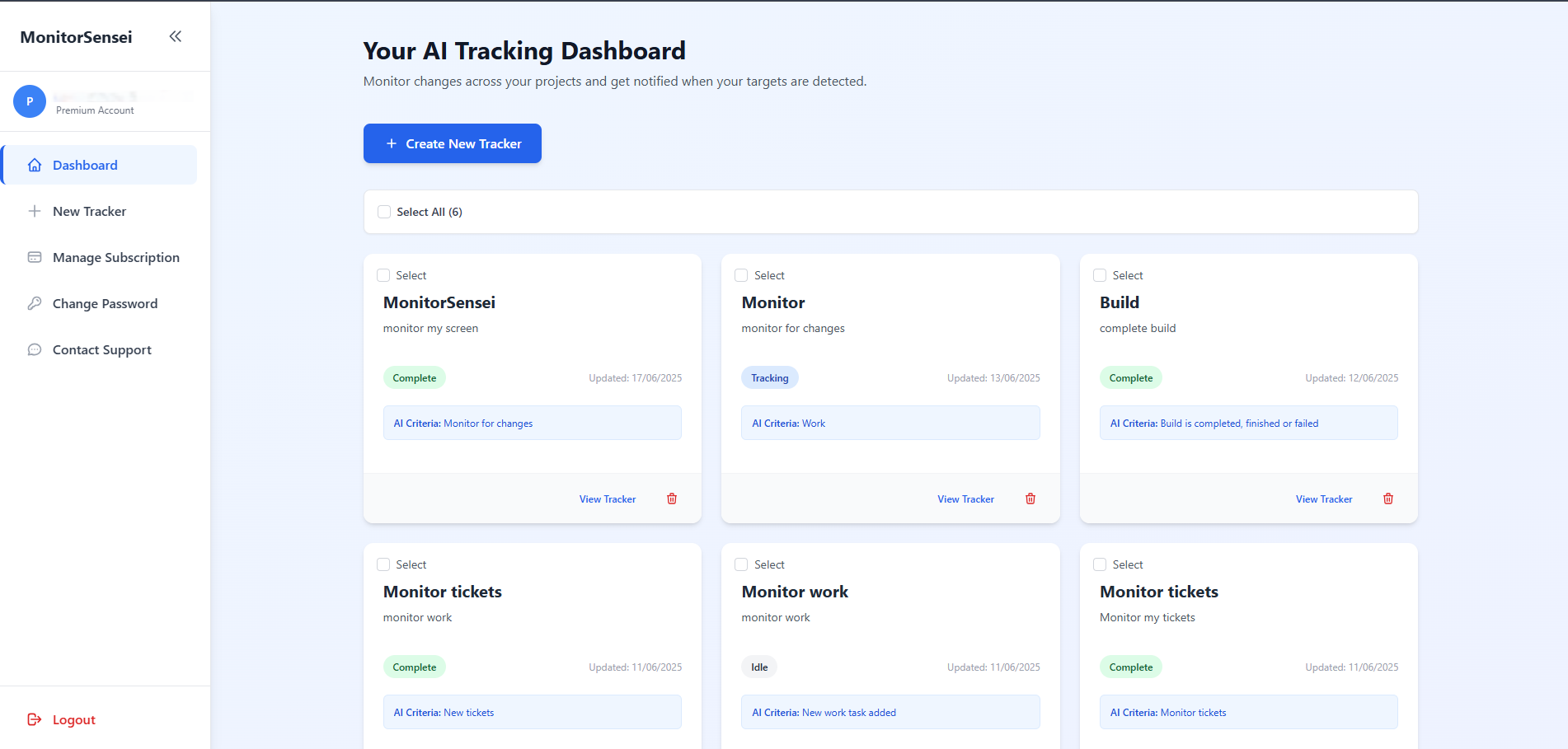
Task: Select the Monitor tickets card with 'Monitor my tickets'
Action: point(1100,564)
